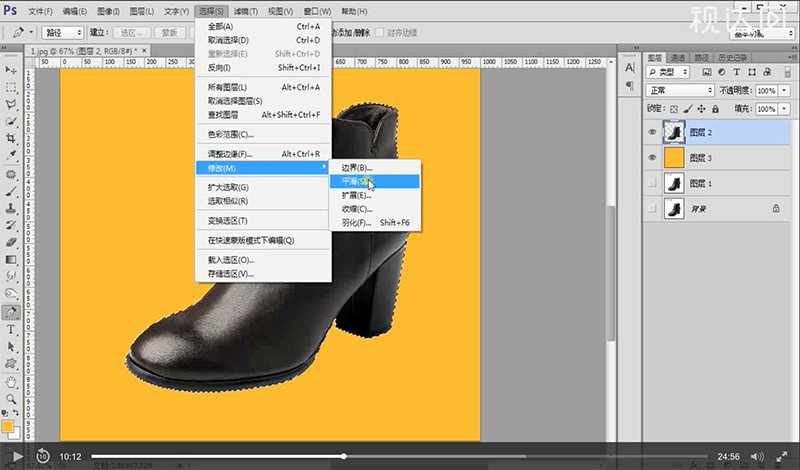Viewport: 800px width, 470px height.
Task: Open the 不透明度 opacity slider arrow
Action: (784, 90)
